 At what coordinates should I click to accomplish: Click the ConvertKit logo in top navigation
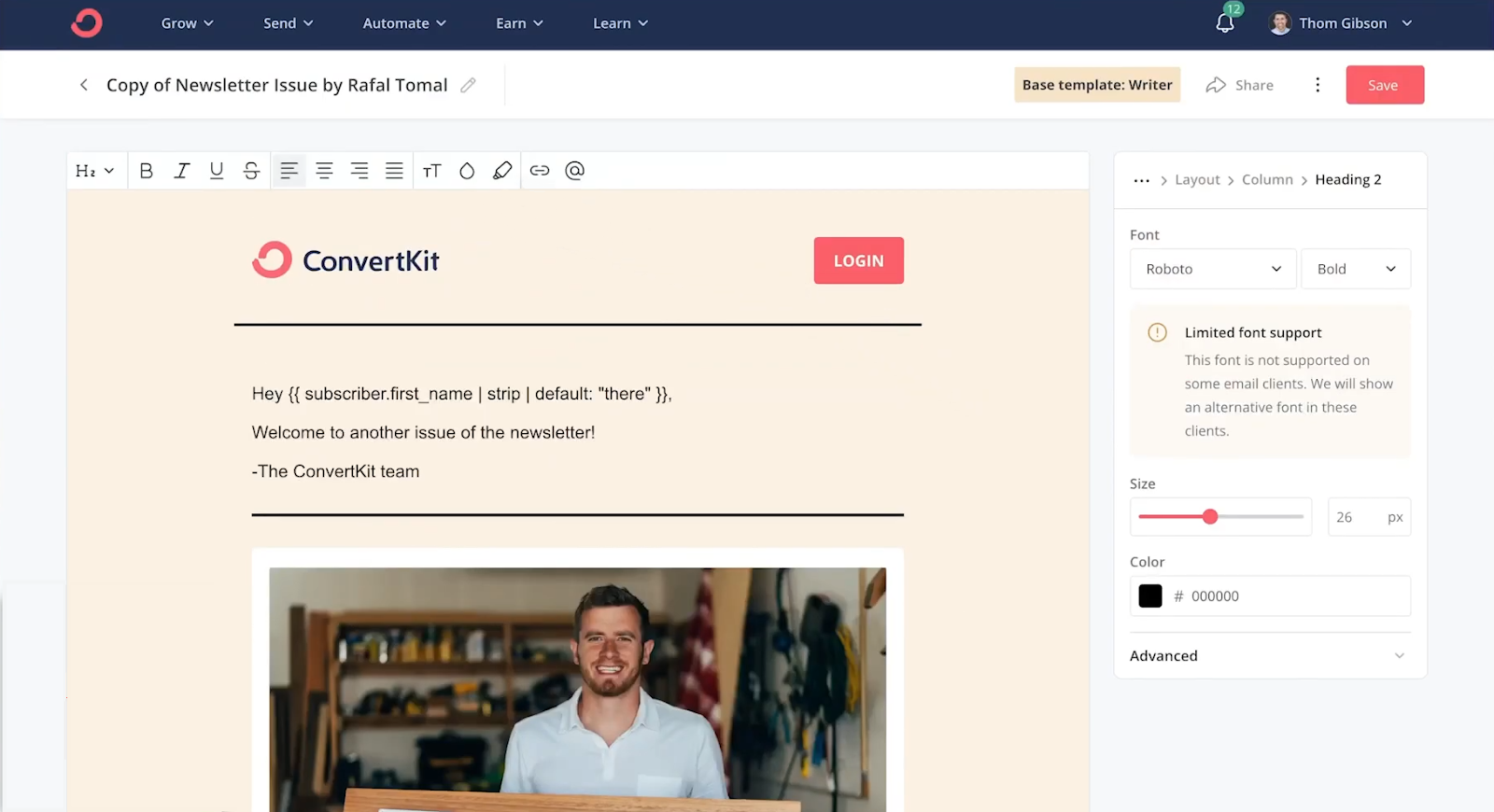[x=87, y=22]
